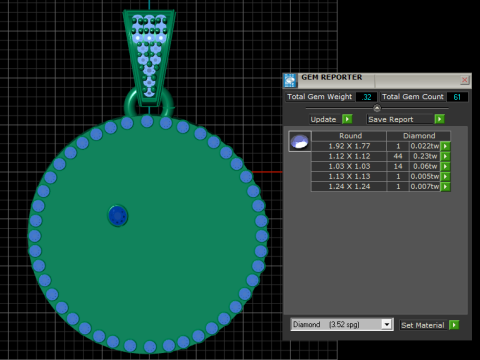Viewport: 480px width, 360px height.
Task: Click the 0.06tw weight cell
Action: coord(425,166)
